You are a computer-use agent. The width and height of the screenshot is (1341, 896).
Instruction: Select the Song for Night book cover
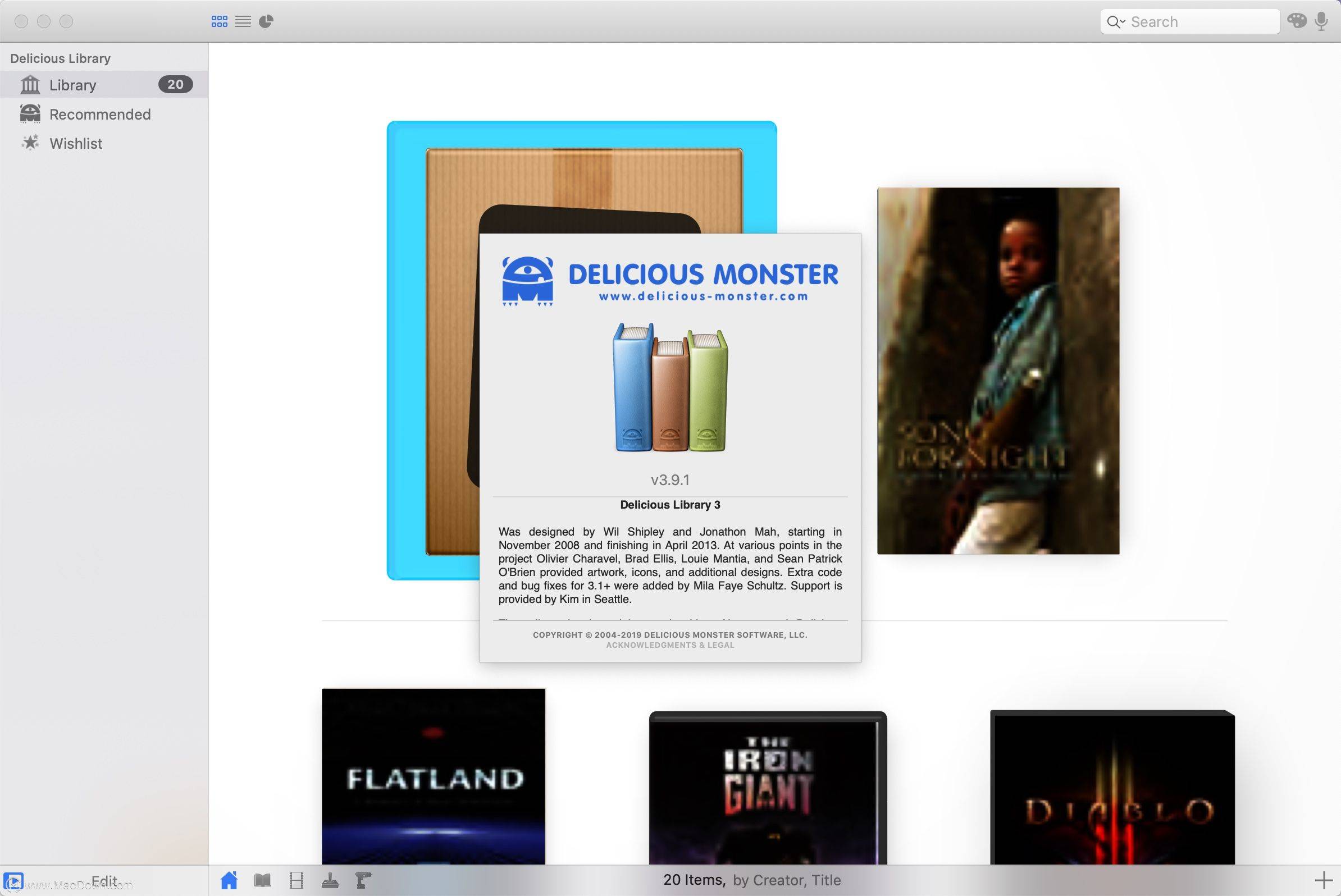point(998,371)
